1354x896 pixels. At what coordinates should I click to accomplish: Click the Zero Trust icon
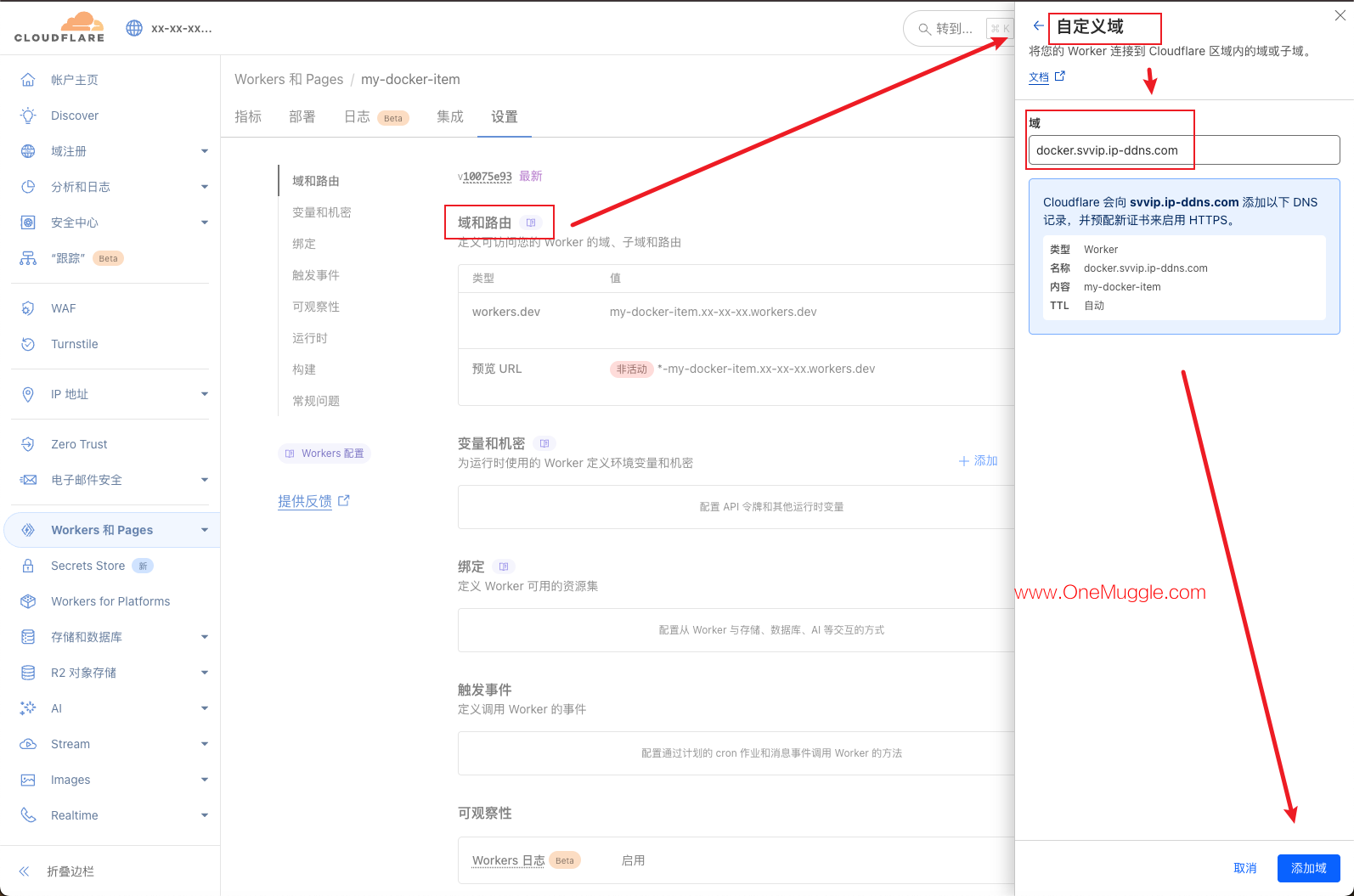pos(28,444)
